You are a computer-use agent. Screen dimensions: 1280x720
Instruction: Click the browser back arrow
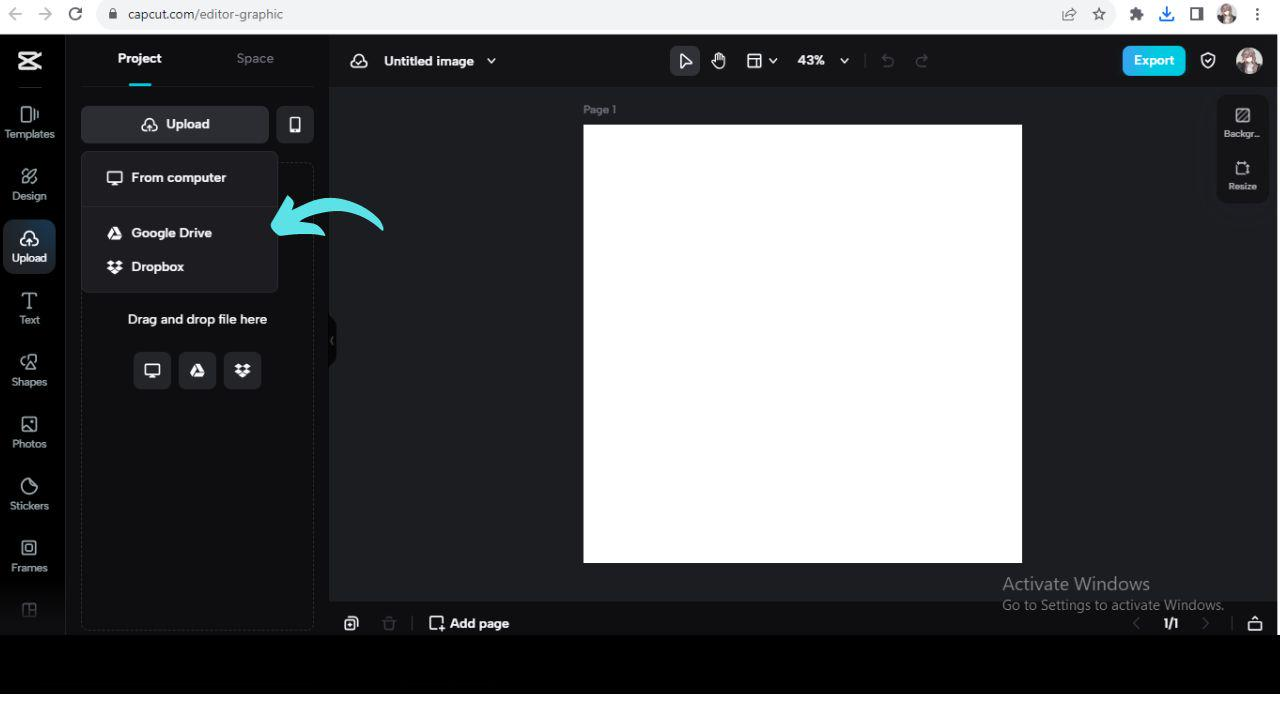point(14,14)
